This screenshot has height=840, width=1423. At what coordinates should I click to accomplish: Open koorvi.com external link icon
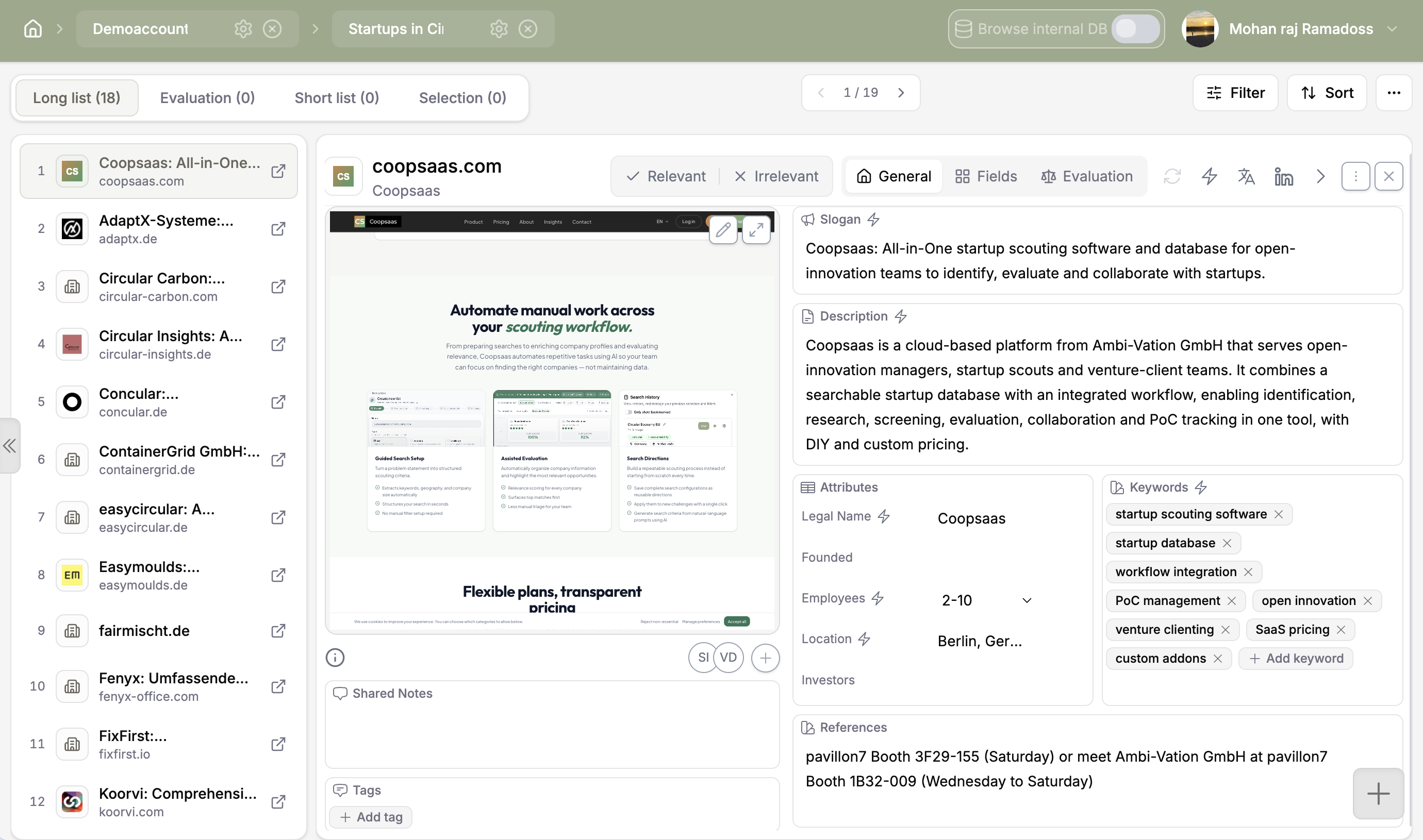point(278,802)
